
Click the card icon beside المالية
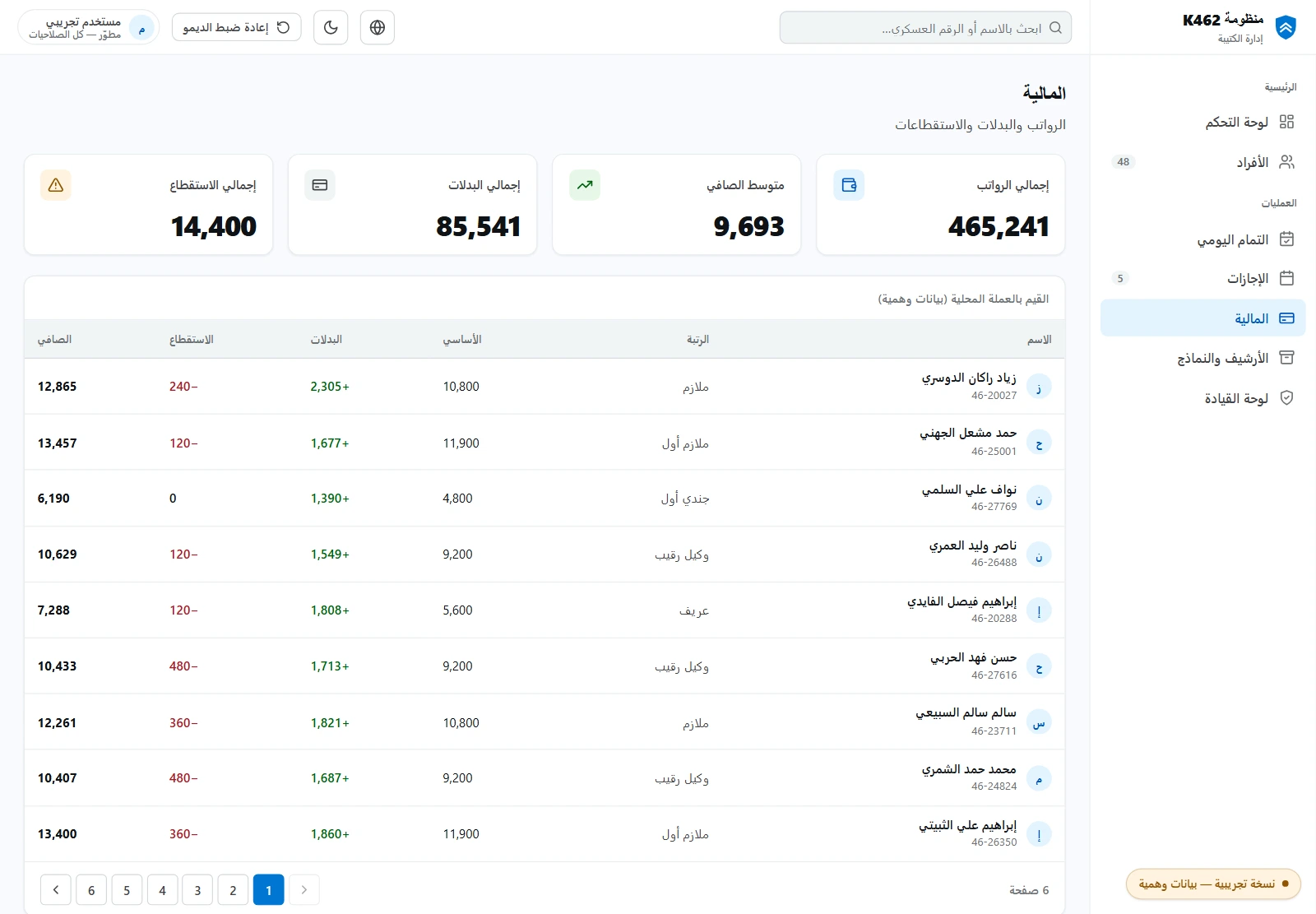coord(1287,318)
